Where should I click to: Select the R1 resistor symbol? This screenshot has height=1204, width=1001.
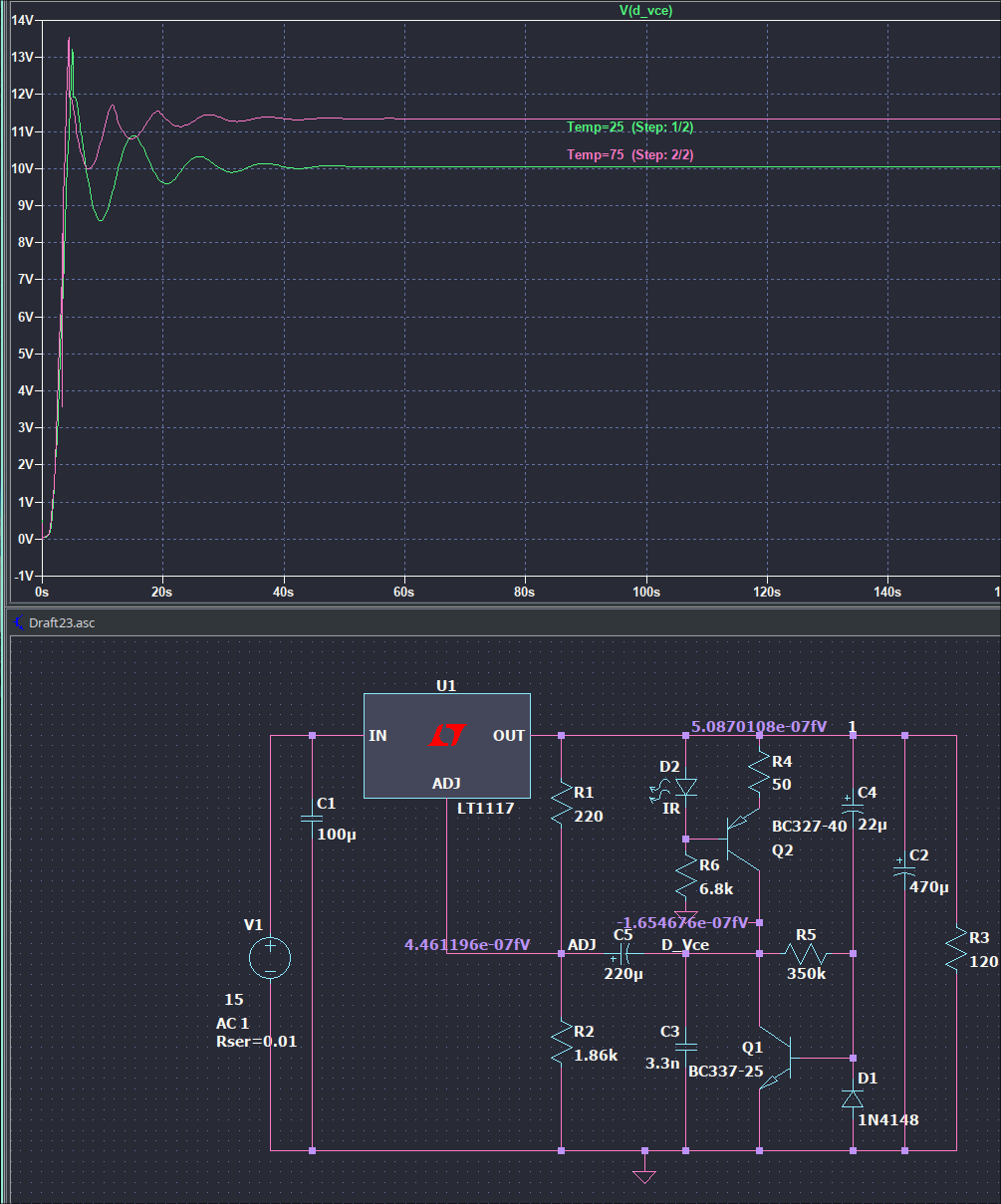coord(562,805)
